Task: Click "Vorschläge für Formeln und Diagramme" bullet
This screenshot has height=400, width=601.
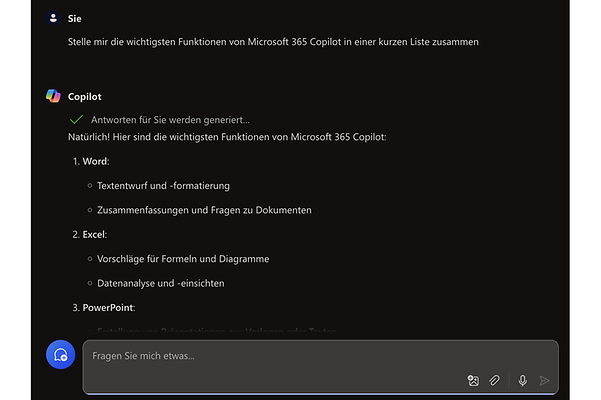Action: 183,259
